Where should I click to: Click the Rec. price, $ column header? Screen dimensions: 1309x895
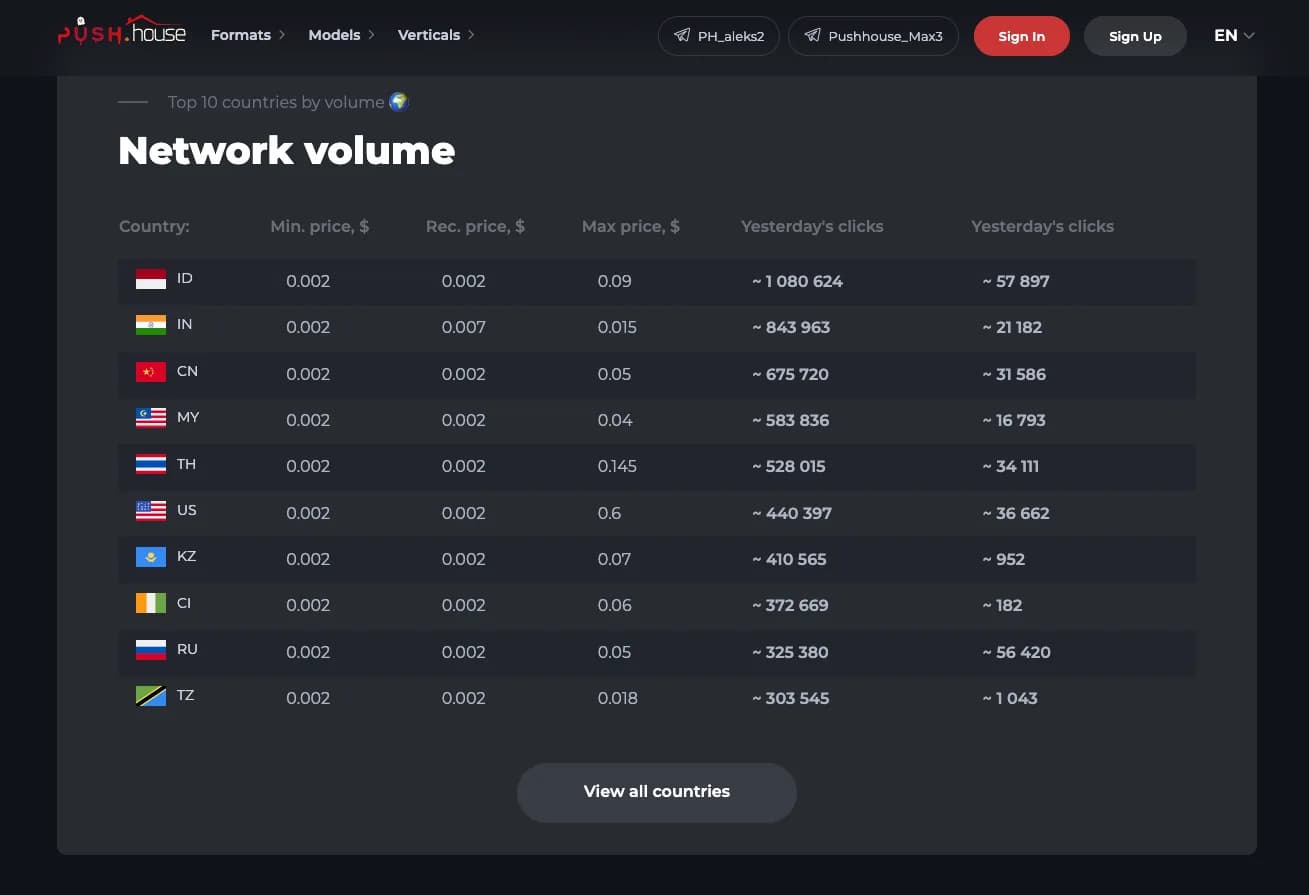point(475,227)
